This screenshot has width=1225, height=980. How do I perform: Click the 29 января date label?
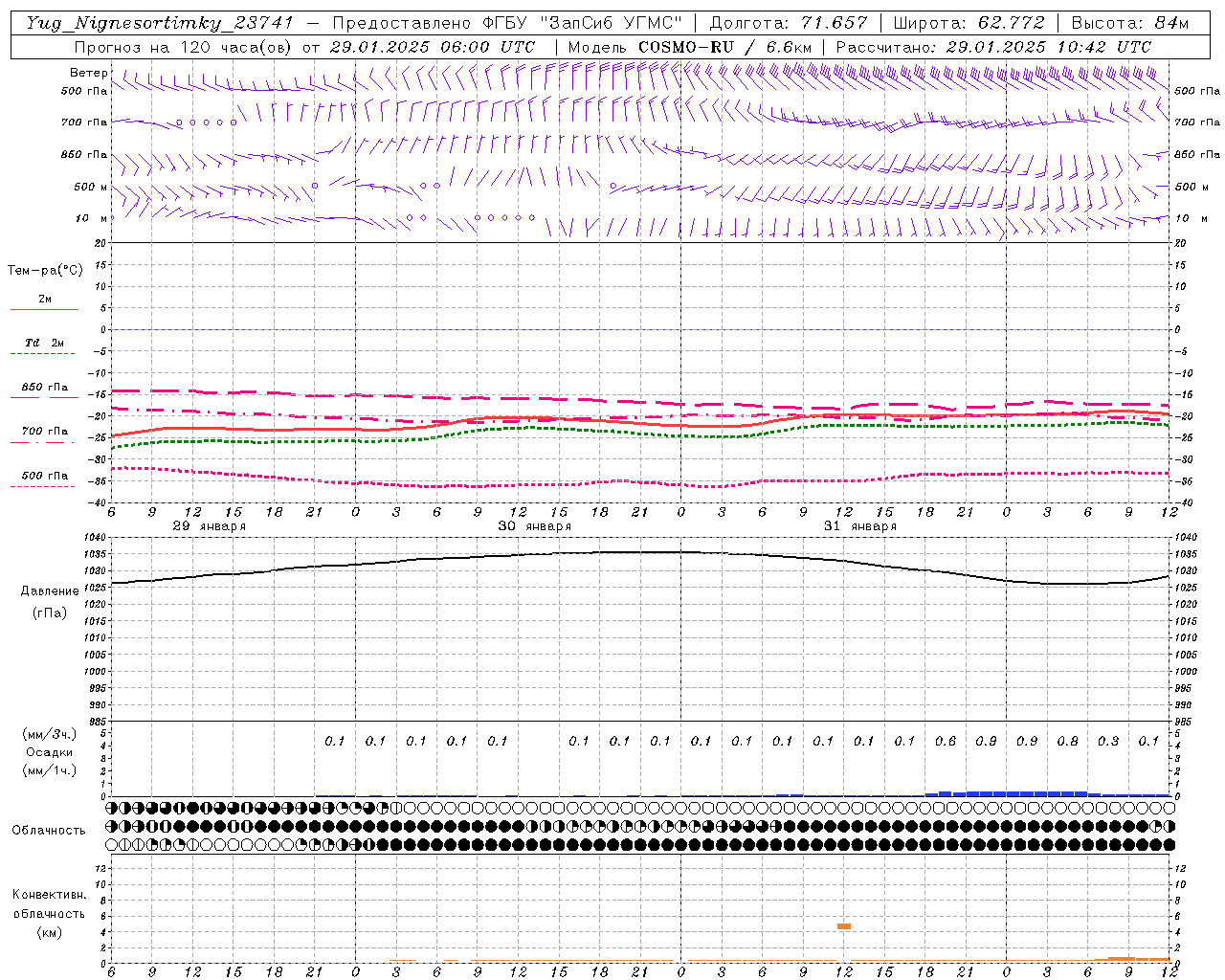click(x=209, y=526)
